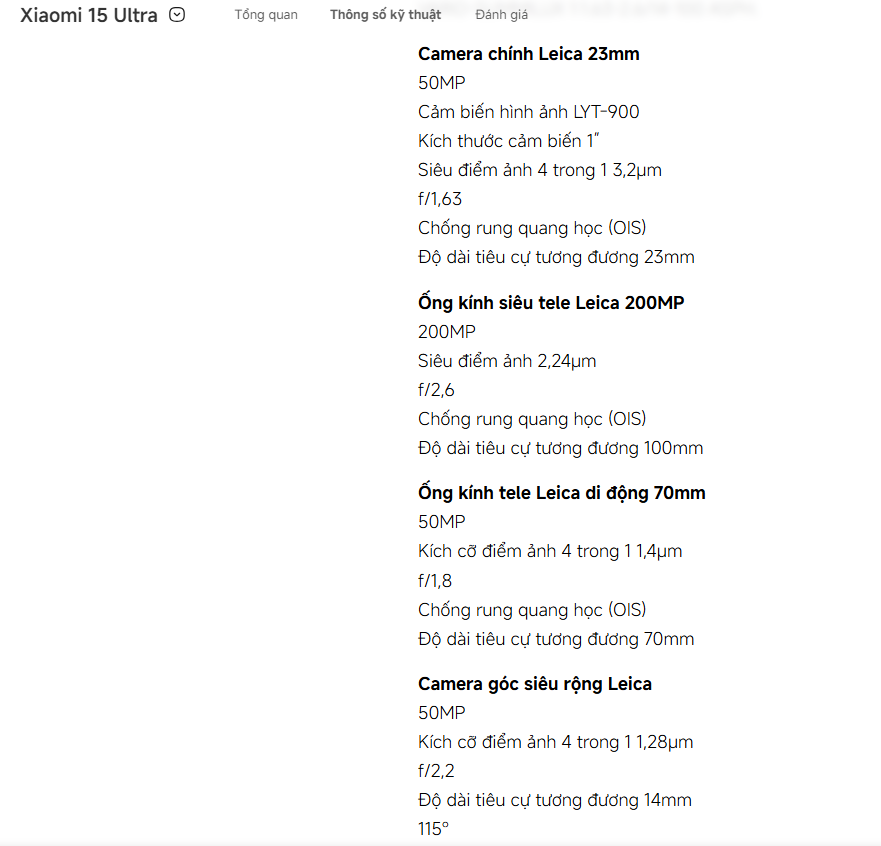
Task: Click heading Ống kính tele Leica di động 70mm
Action: [562, 493]
